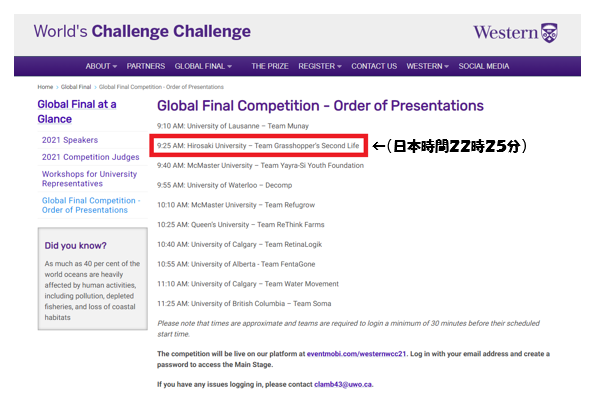Open the World's Challenge Challenge site title
Screen dimensions: 602x405
[x=142, y=31]
